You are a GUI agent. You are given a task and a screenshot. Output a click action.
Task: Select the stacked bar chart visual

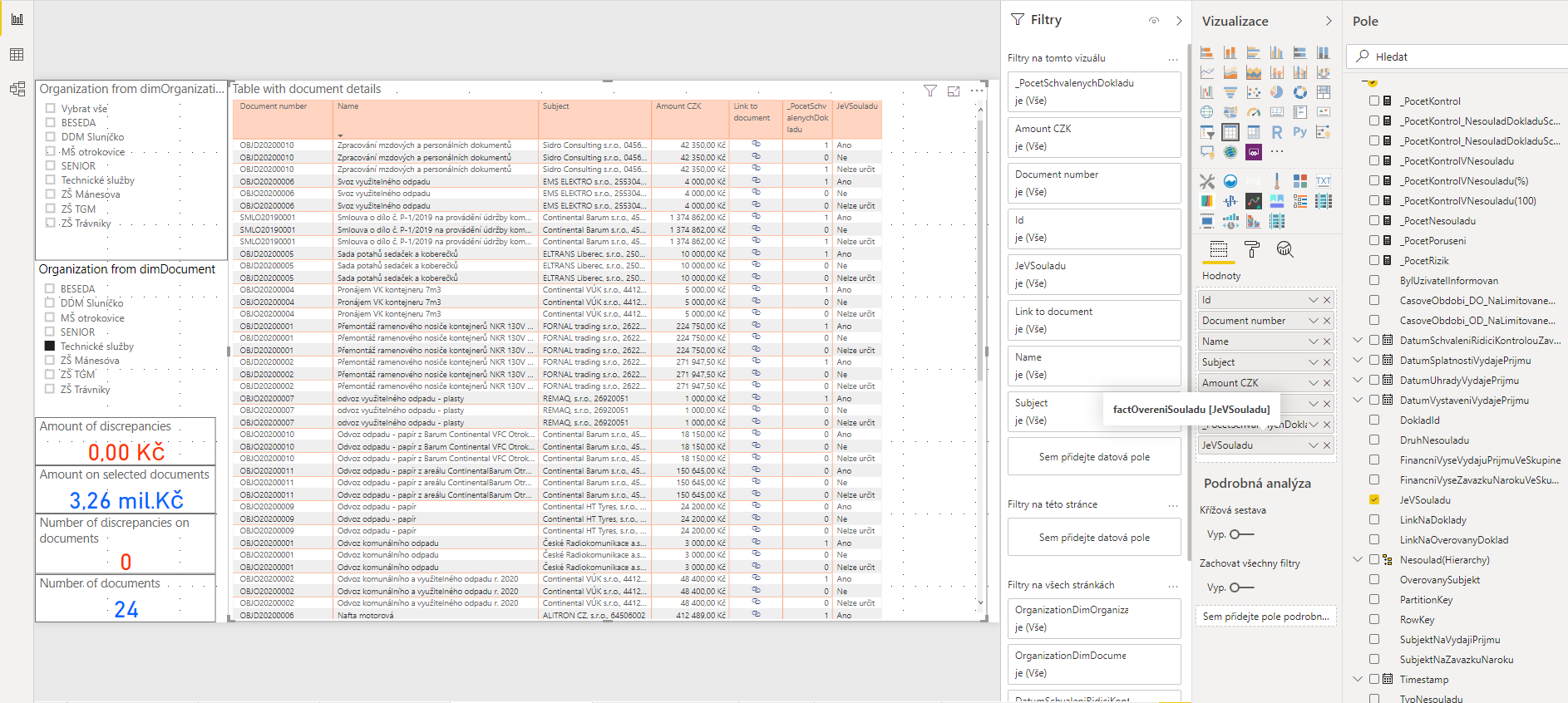tap(1207, 53)
